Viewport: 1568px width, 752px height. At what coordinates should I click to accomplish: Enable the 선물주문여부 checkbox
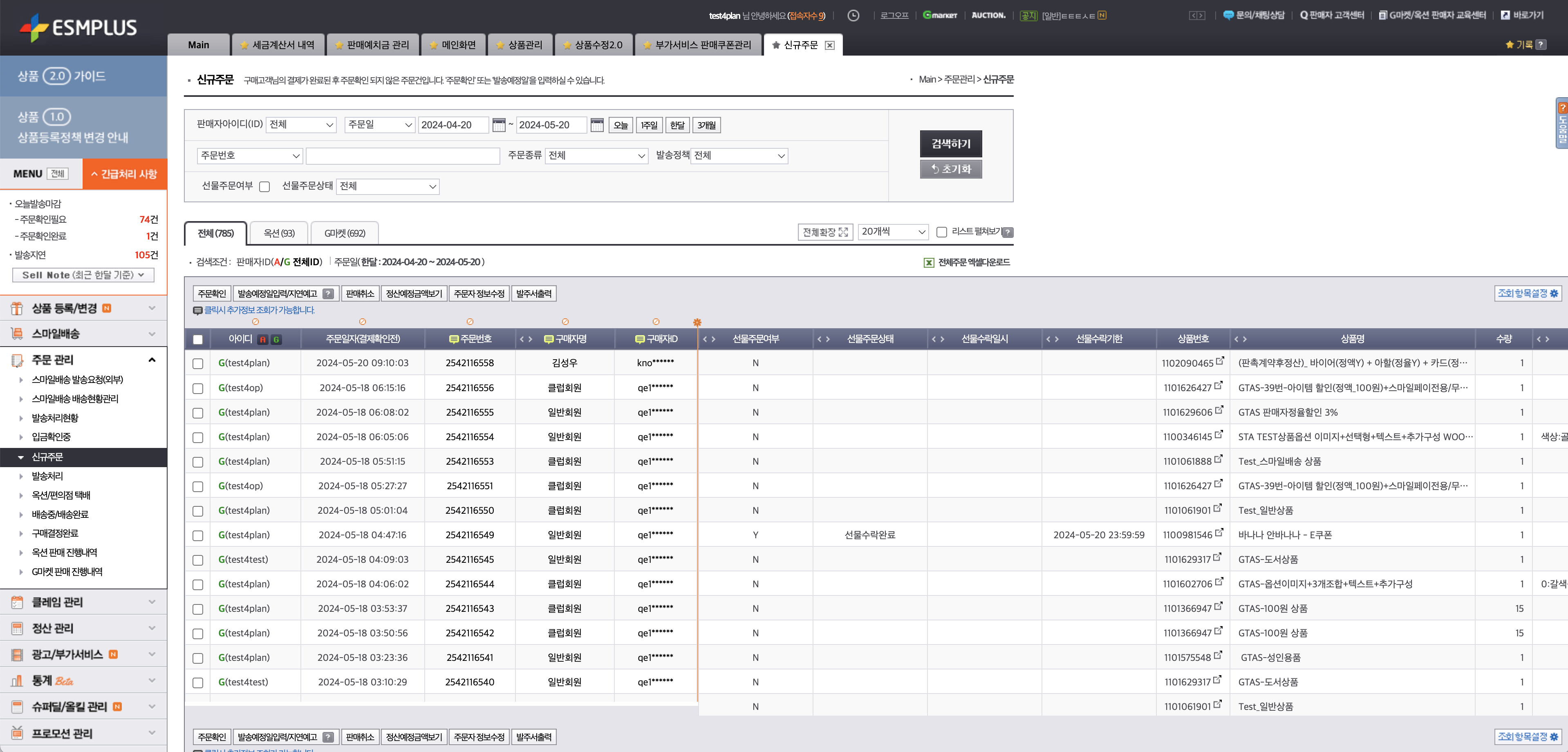[264, 187]
